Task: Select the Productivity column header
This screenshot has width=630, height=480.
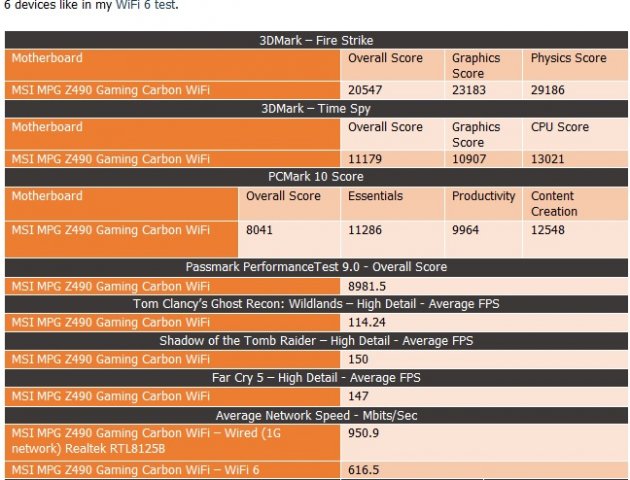Action: click(x=483, y=196)
